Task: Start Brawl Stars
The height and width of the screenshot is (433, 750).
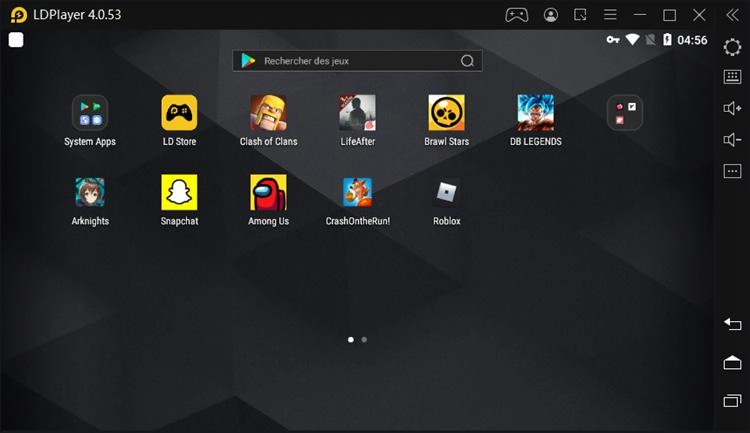Action: [446, 113]
